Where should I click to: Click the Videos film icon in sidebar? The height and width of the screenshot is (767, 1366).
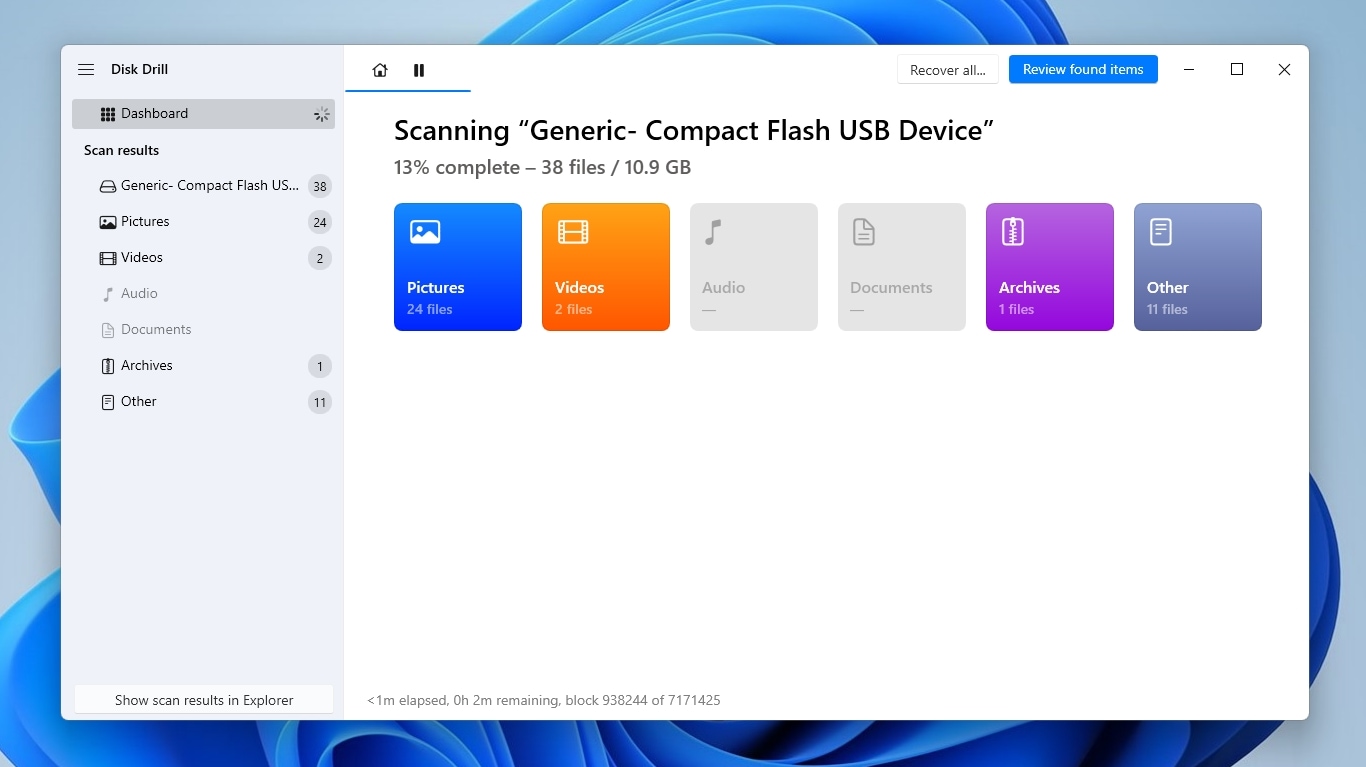click(108, 258)
